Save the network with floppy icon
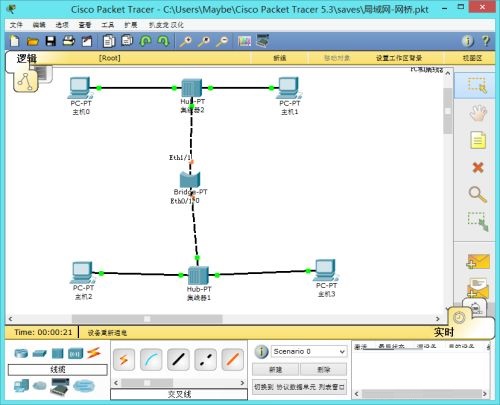The width and height of the screenshot is (500, 405). tap(51, 41)
